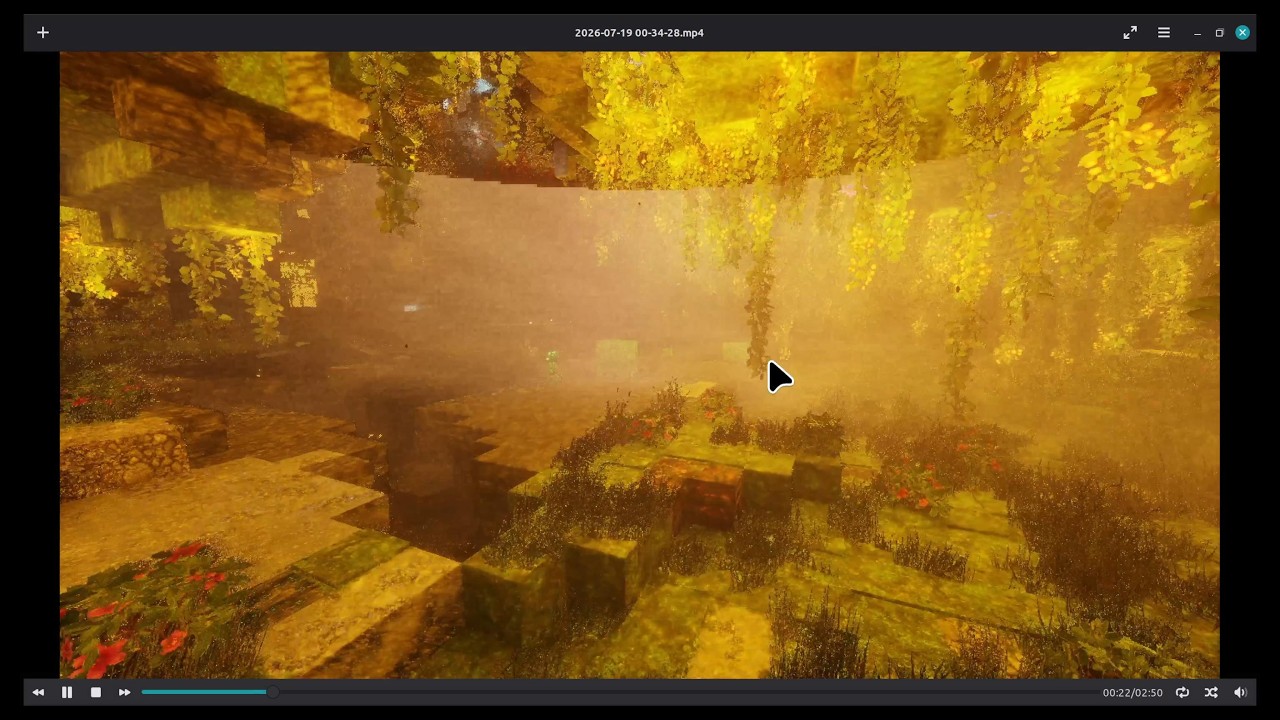This screenshot has height=720, width=1280.
Task: Click the progress slider handle
Action: [271, 692]
